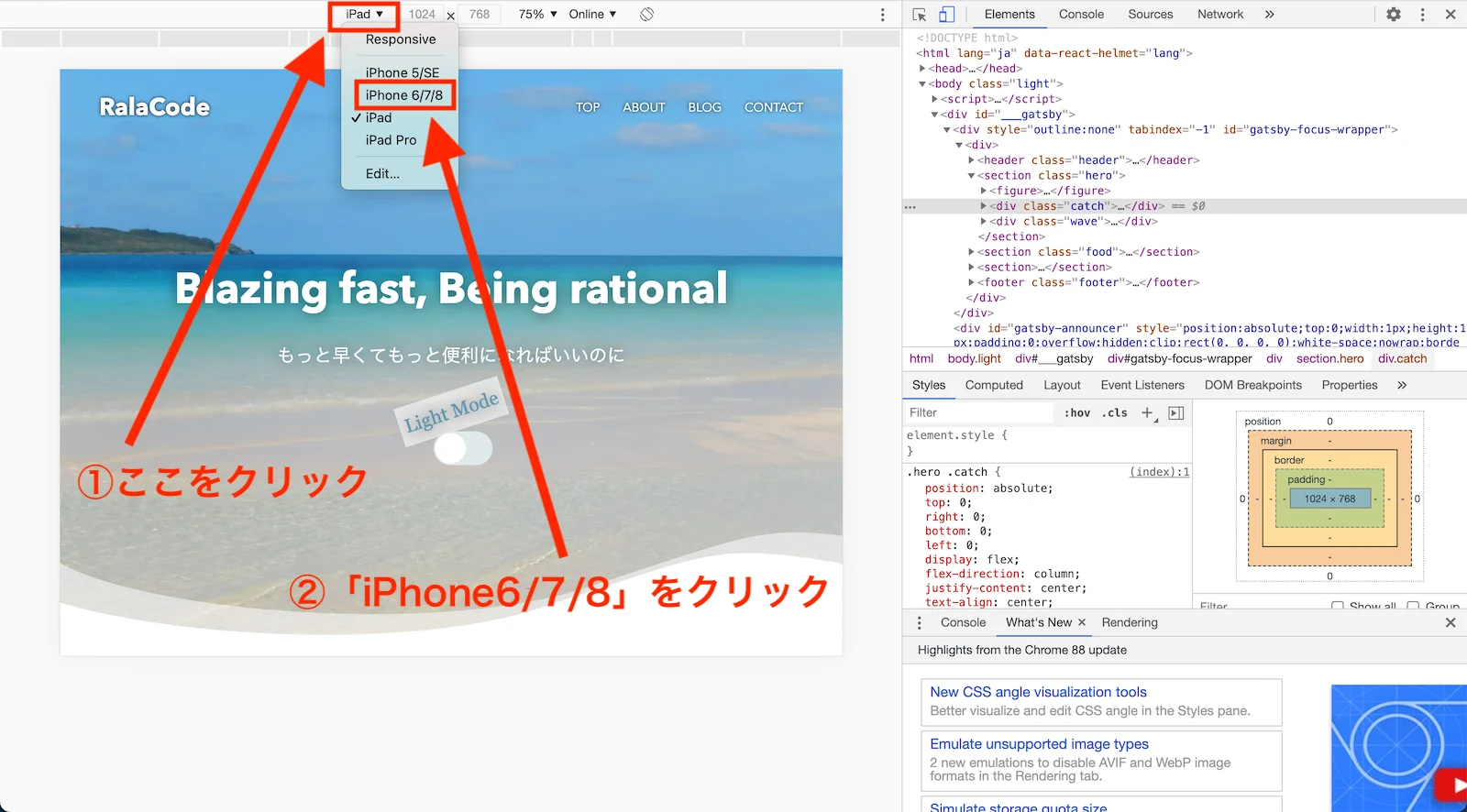This screenshot has height=812, width=1467.
Task: Click the width input showing 1024
Action: (x=422, y=15)
